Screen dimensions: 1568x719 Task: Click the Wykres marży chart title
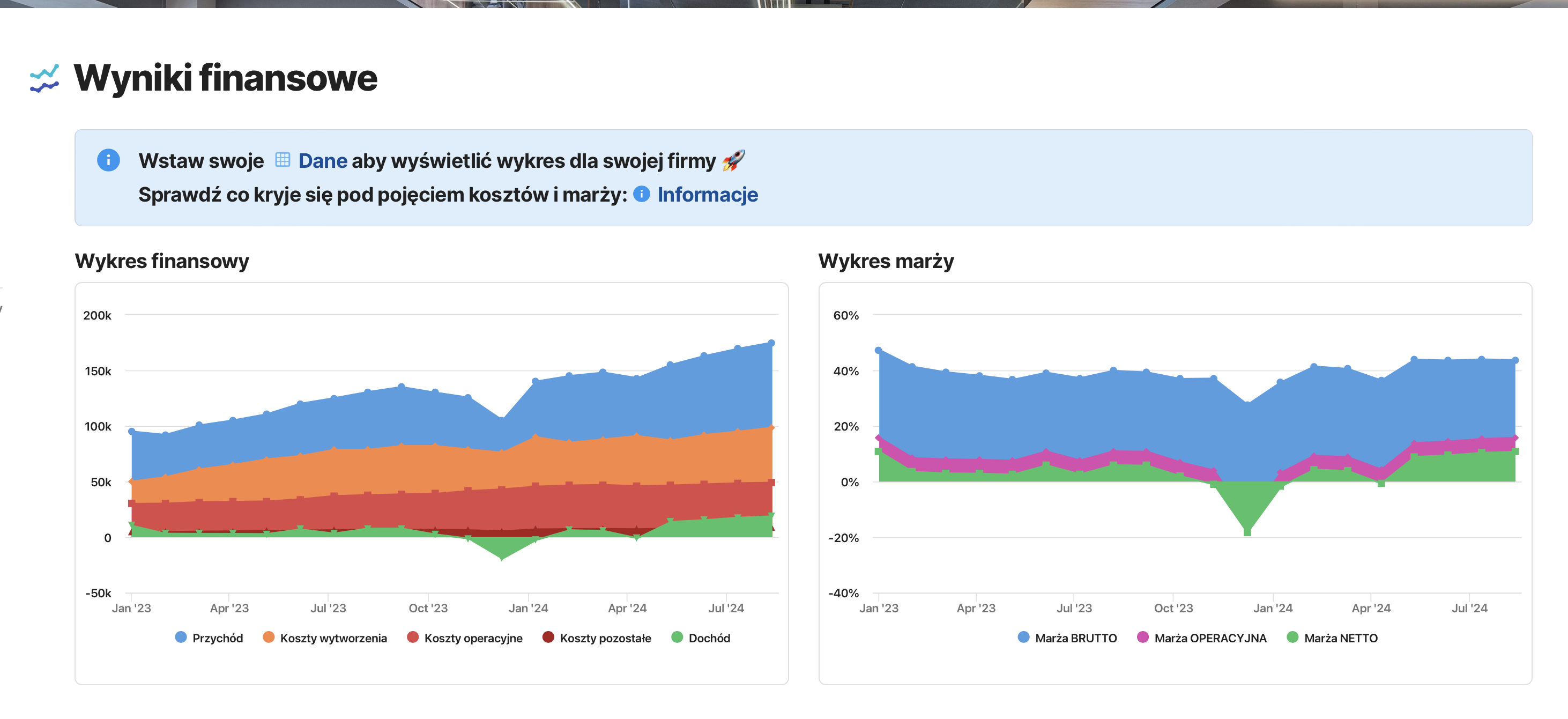pyautogui.click(x=887, y=262)
